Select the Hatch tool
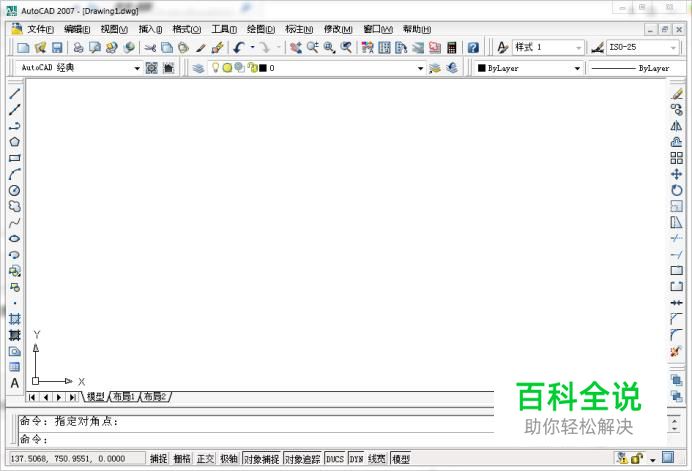Image resolution: width=692 pixels, height=471 pixels. (x=15, y=319)
